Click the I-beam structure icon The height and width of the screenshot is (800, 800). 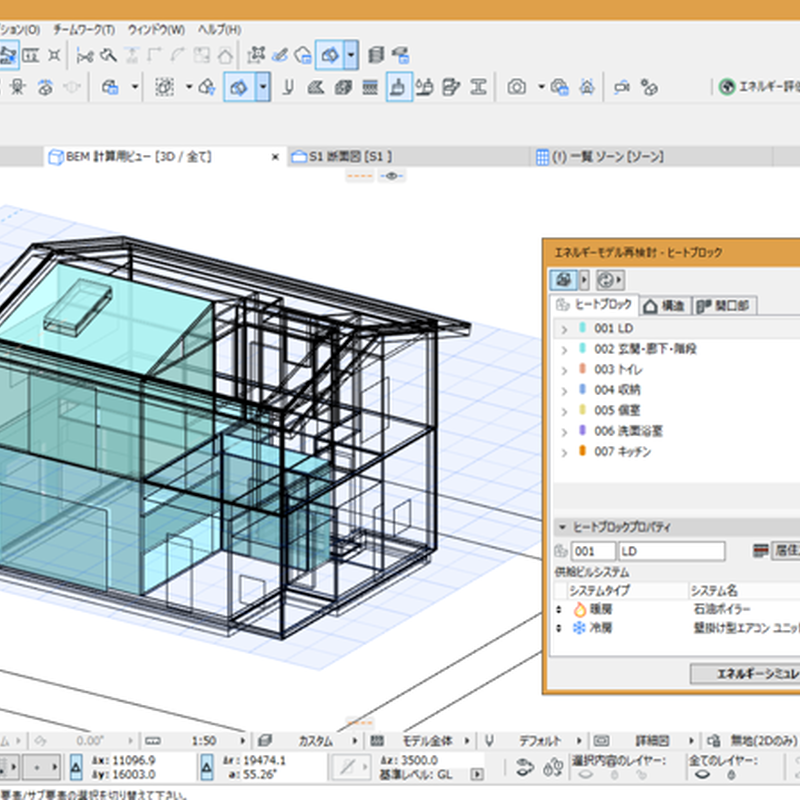[x=478, y=87]
